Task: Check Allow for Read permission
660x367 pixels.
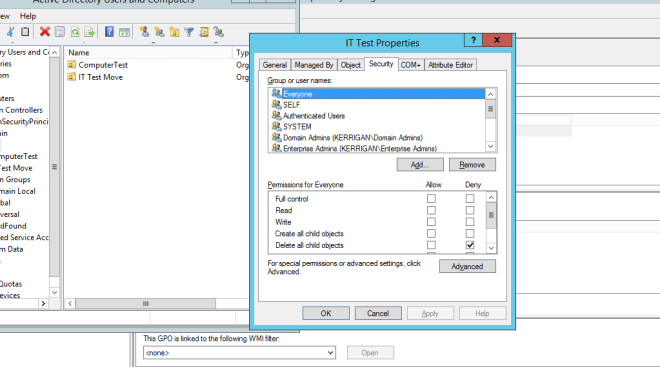Action: click(431, 210)
